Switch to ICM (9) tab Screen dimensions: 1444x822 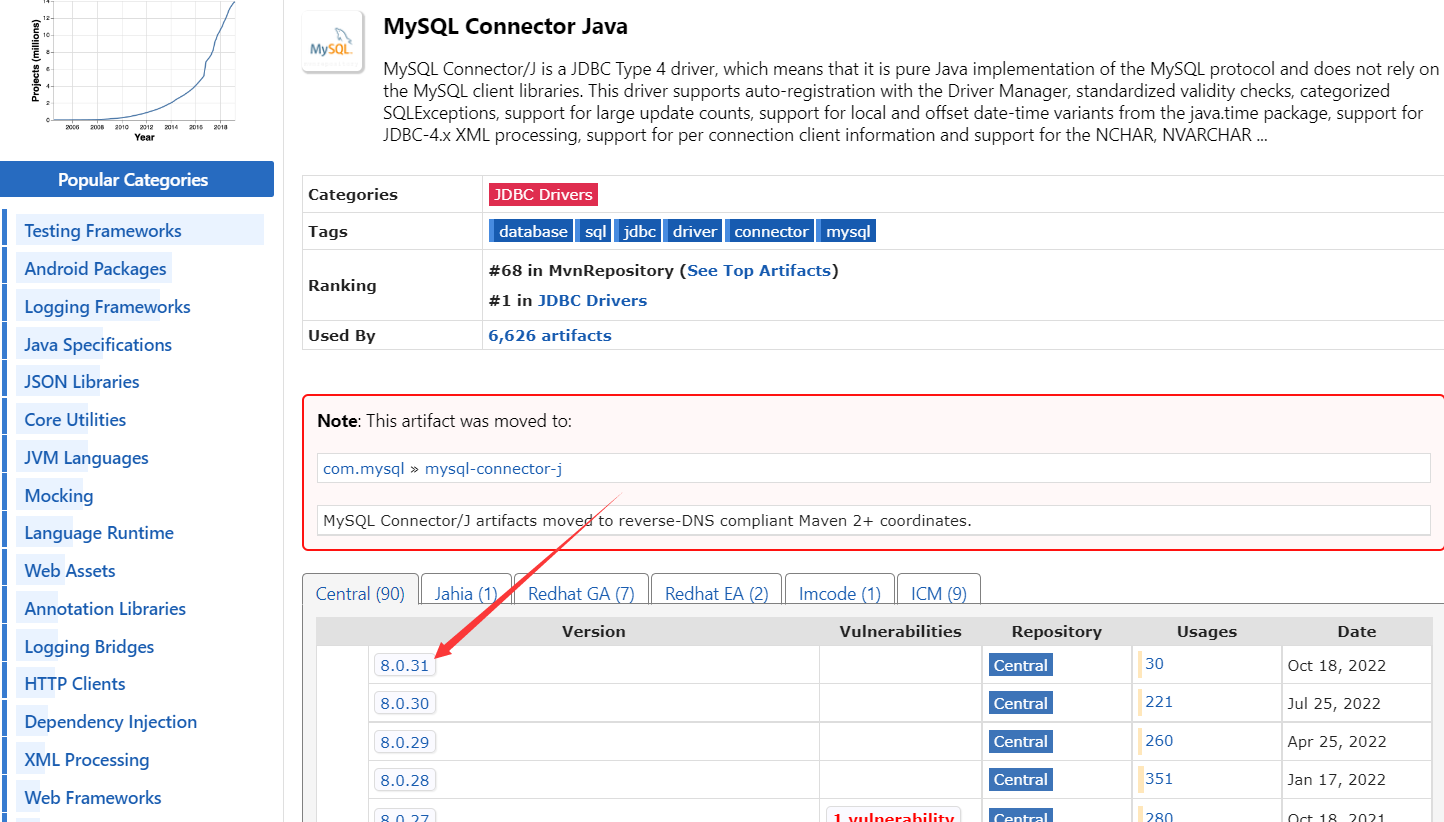click(x=939, y=594)
